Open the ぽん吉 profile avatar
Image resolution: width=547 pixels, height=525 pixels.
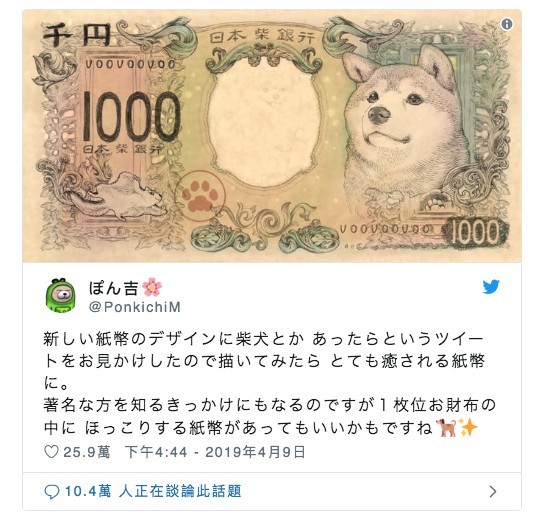click(61, 295)
